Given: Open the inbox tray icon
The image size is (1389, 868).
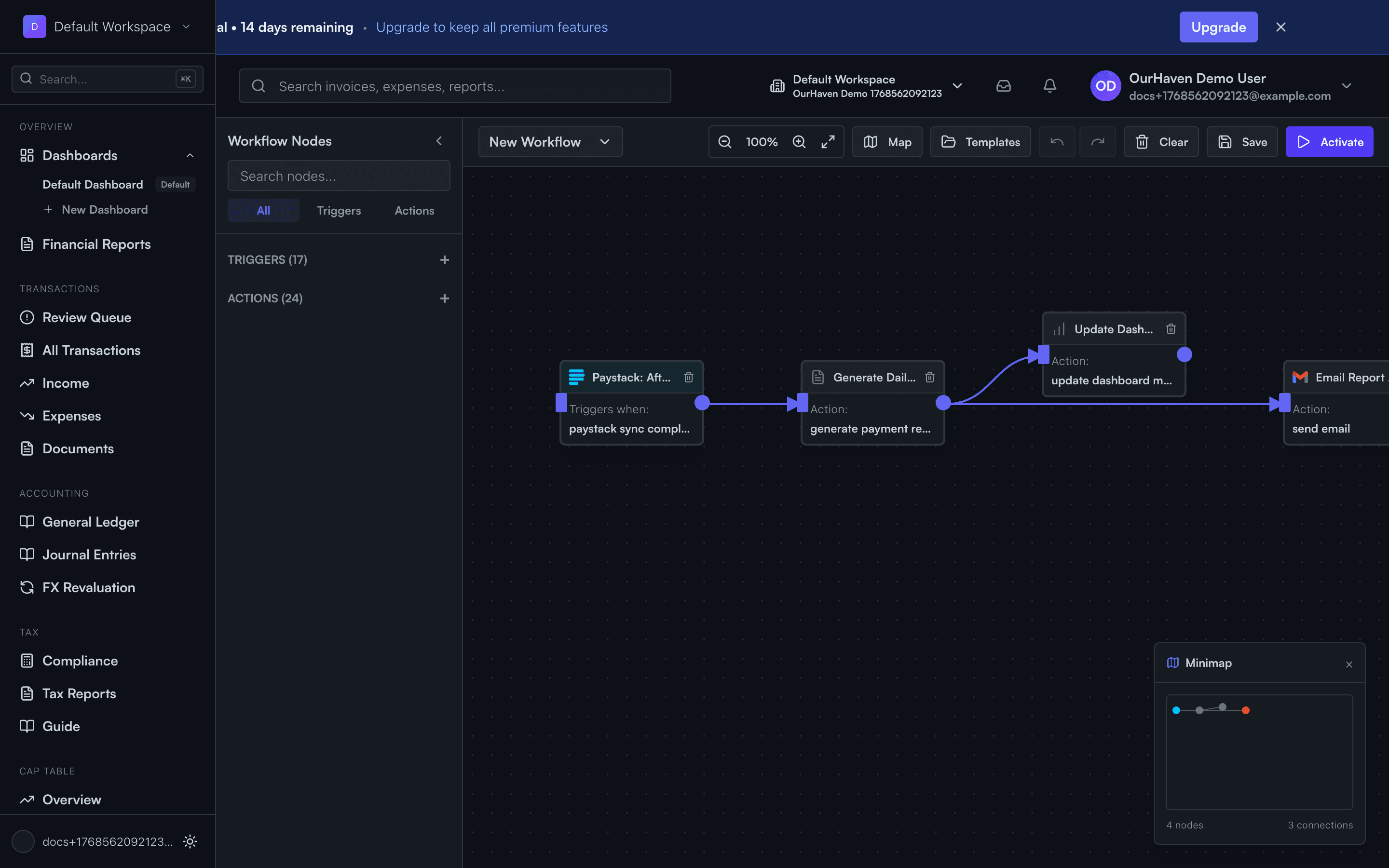Looking at the screenshot, I should pyautogui.click(x=1003, y=85).
